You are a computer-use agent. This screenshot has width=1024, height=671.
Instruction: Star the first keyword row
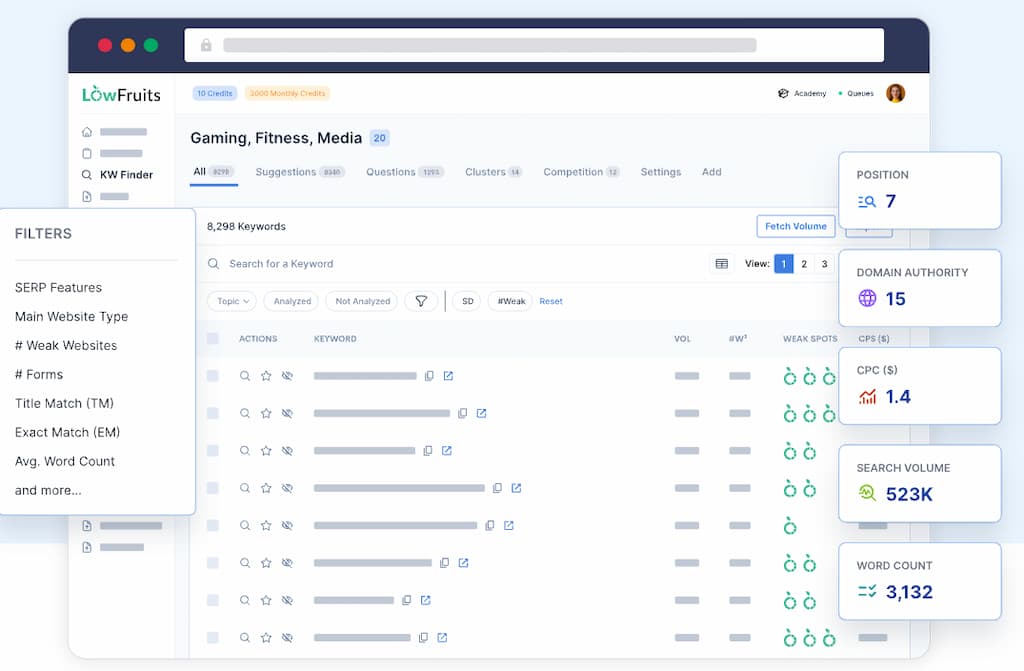click(266, 376)
